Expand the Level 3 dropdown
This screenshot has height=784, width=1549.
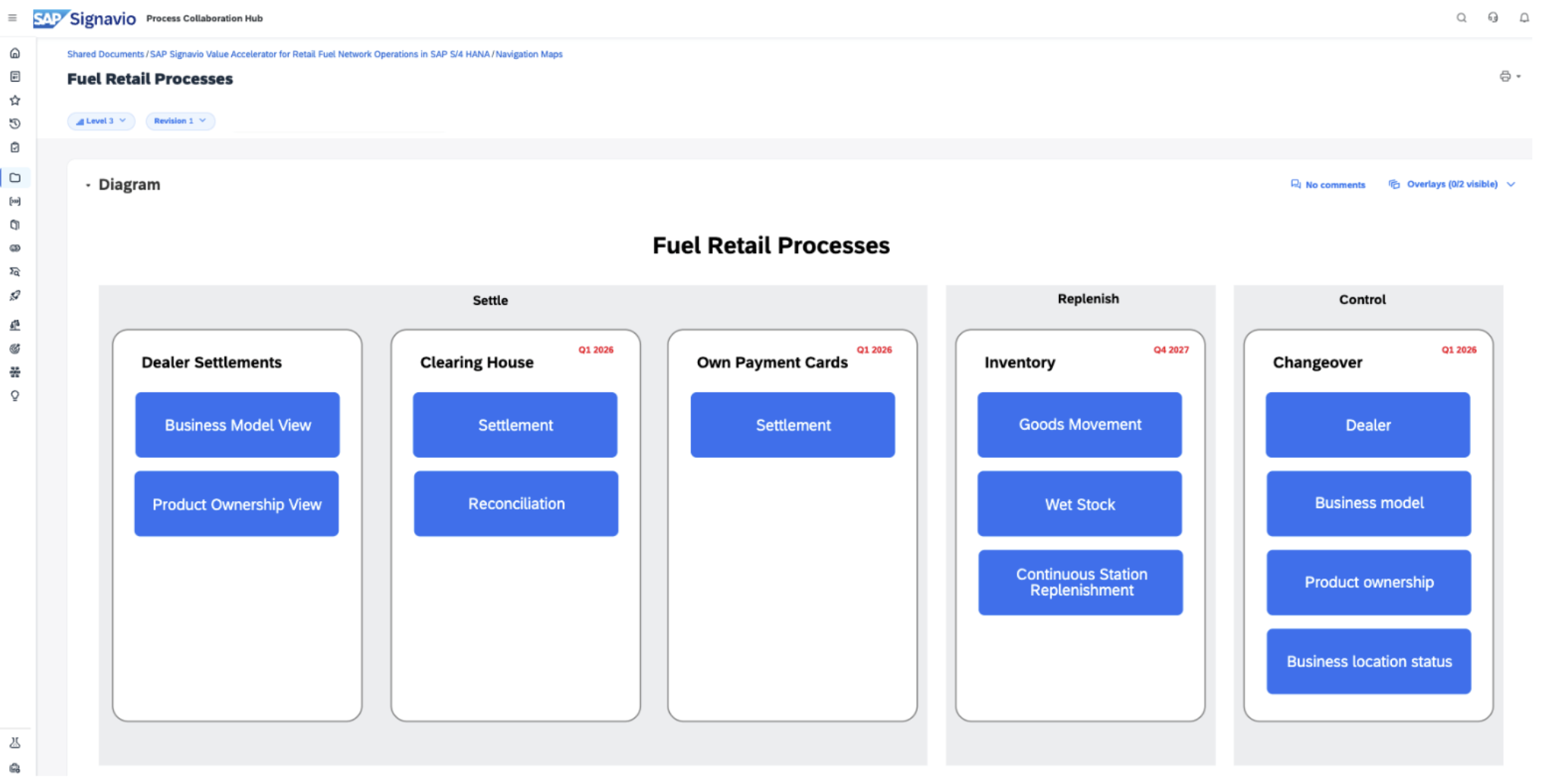click(x=101, y=121)
